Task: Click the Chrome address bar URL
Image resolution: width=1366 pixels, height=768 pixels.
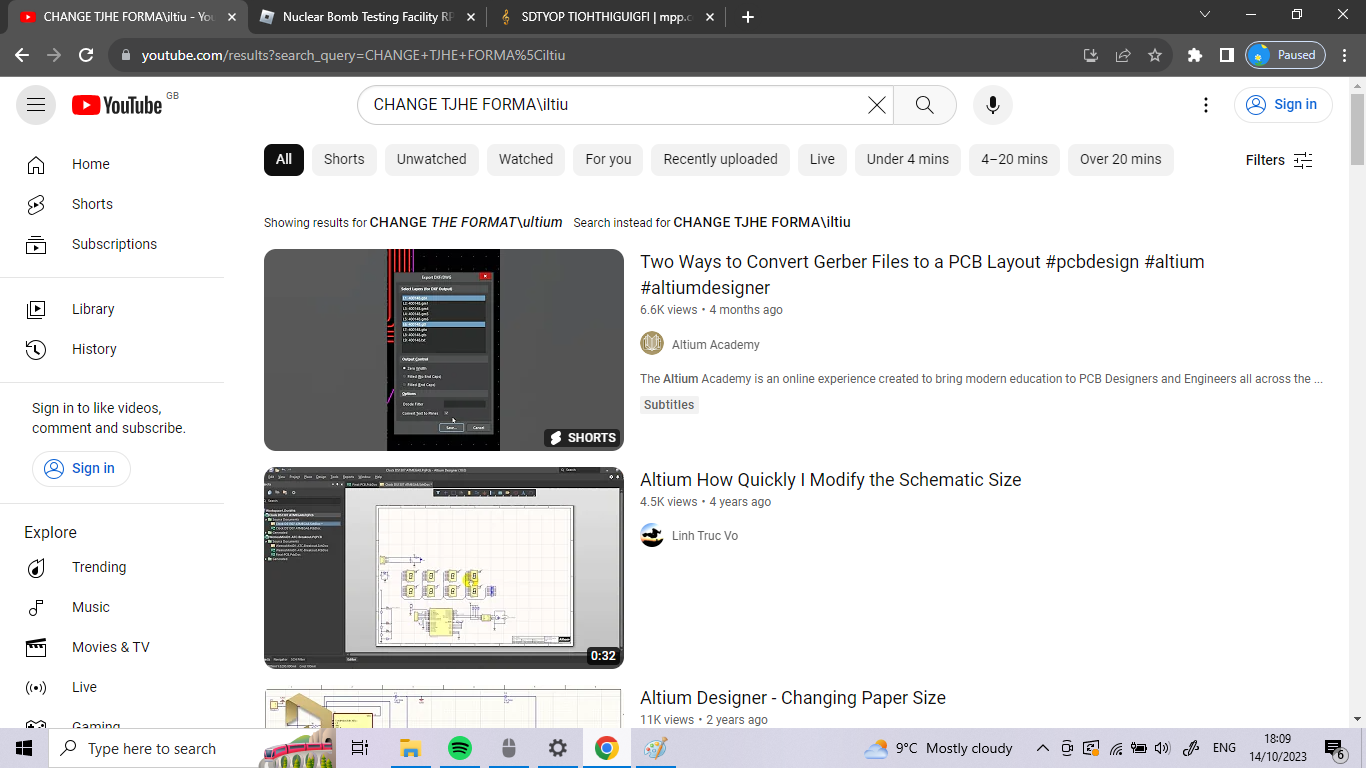Action: click(354, 55)
